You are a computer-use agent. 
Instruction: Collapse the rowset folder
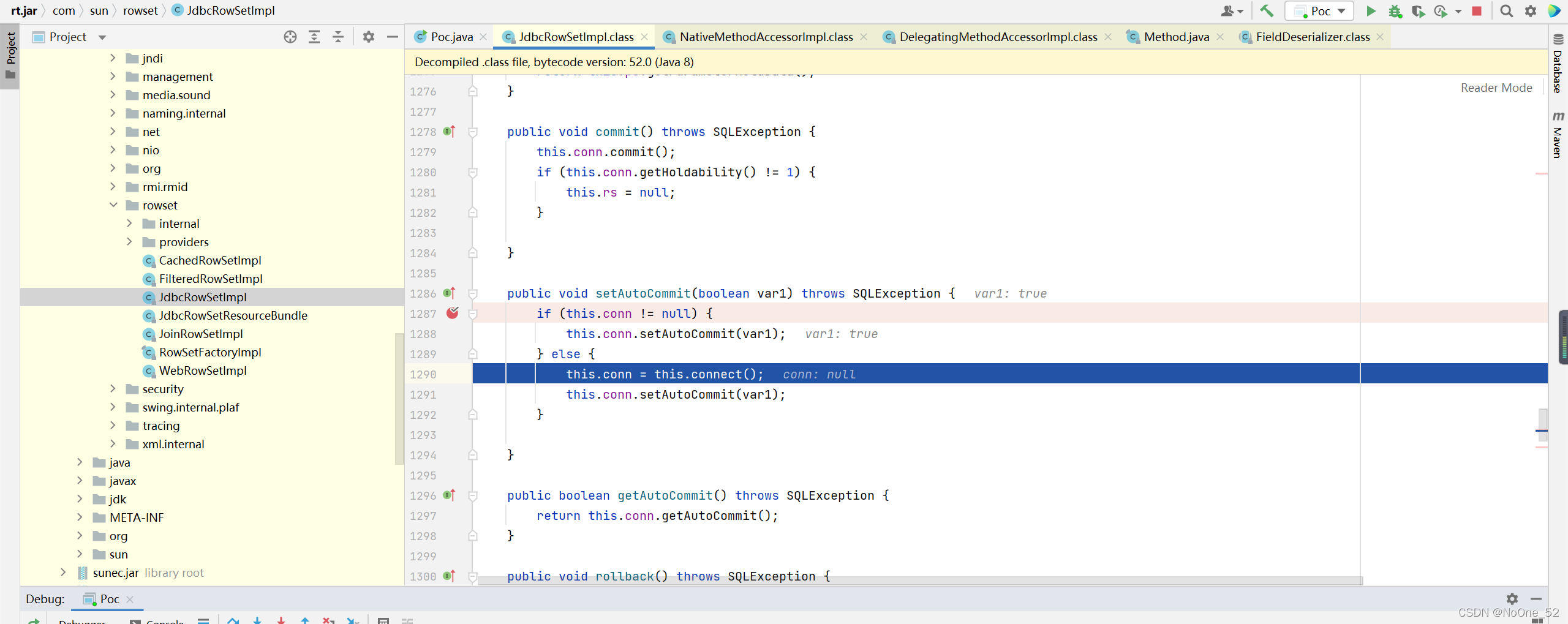(x=113, y=205)
